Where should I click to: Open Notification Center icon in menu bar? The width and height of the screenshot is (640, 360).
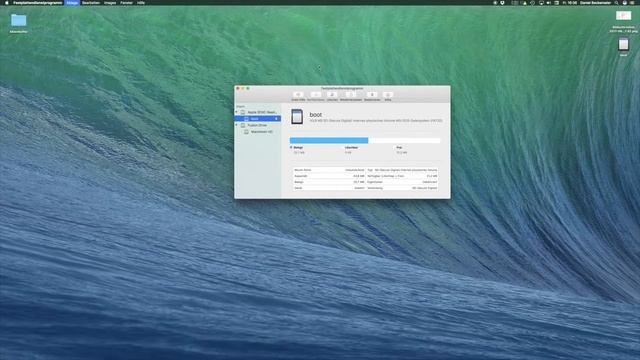[633, 2]
